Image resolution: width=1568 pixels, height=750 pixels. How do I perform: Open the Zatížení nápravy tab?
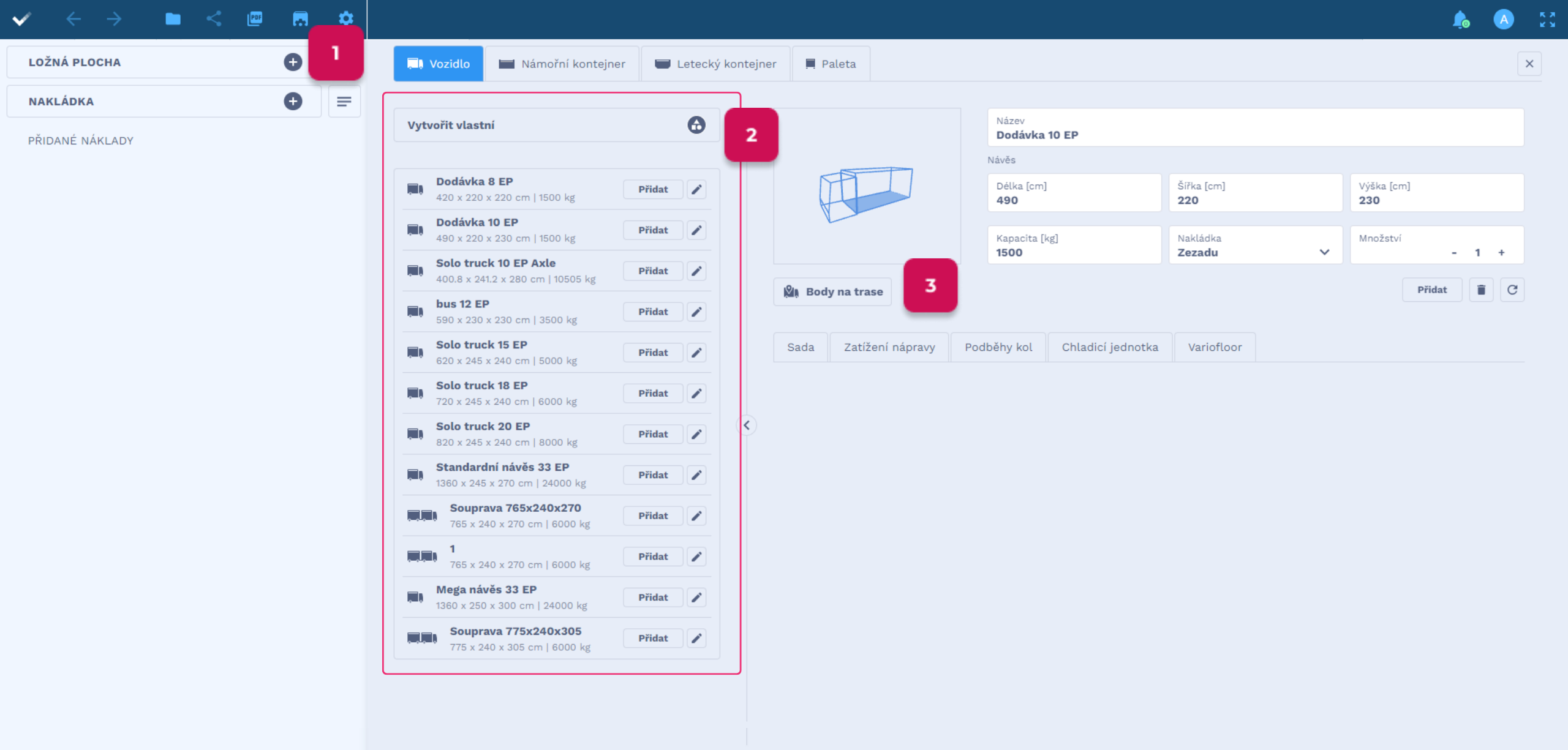[889, 347]
